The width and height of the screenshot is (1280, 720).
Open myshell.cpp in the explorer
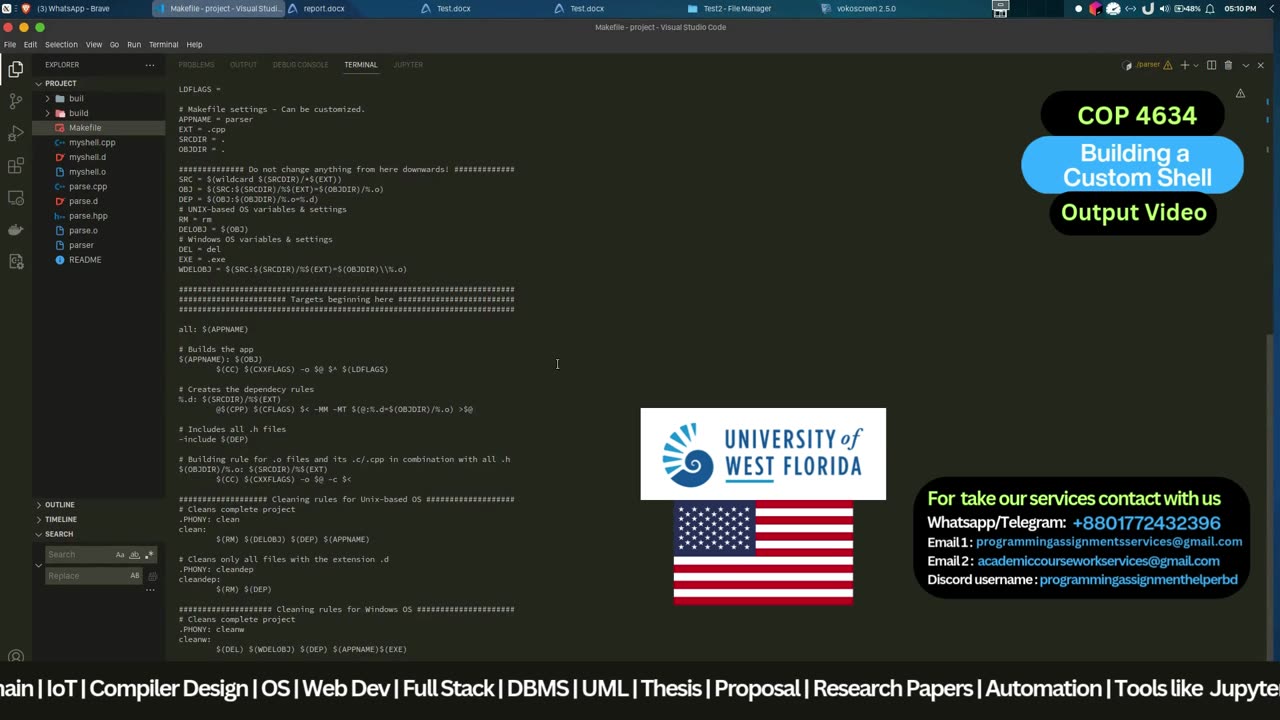coord(92,142)
